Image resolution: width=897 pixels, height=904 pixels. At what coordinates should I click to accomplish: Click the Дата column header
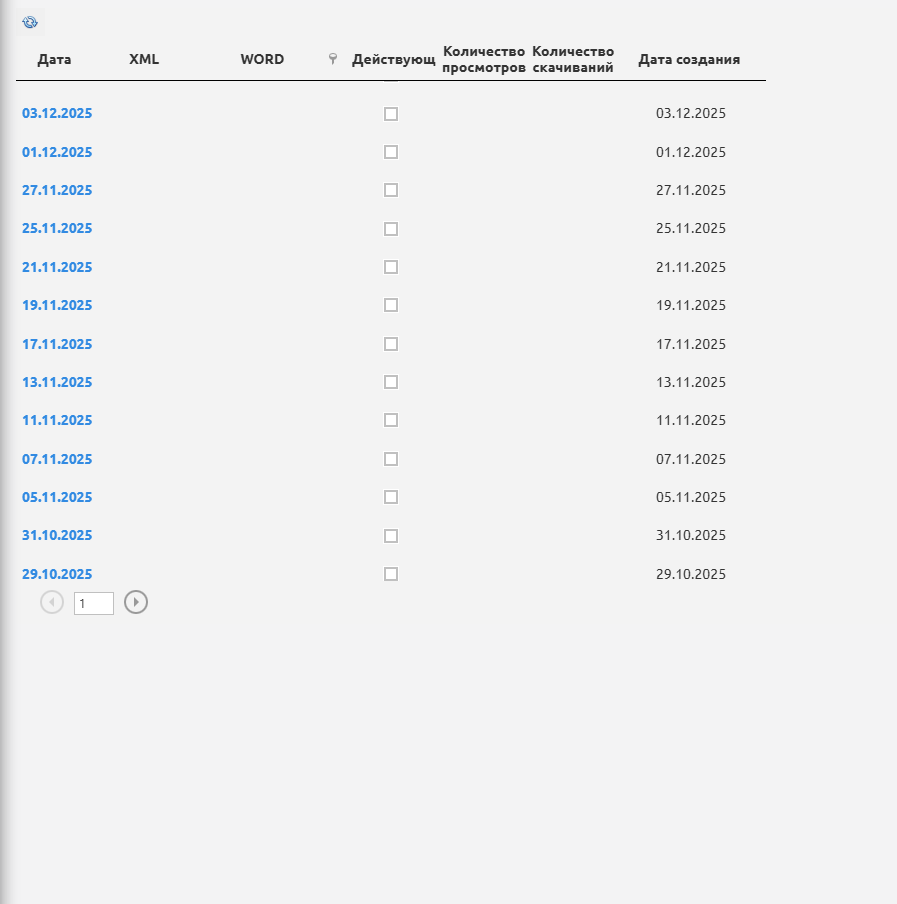click(54, 59)
